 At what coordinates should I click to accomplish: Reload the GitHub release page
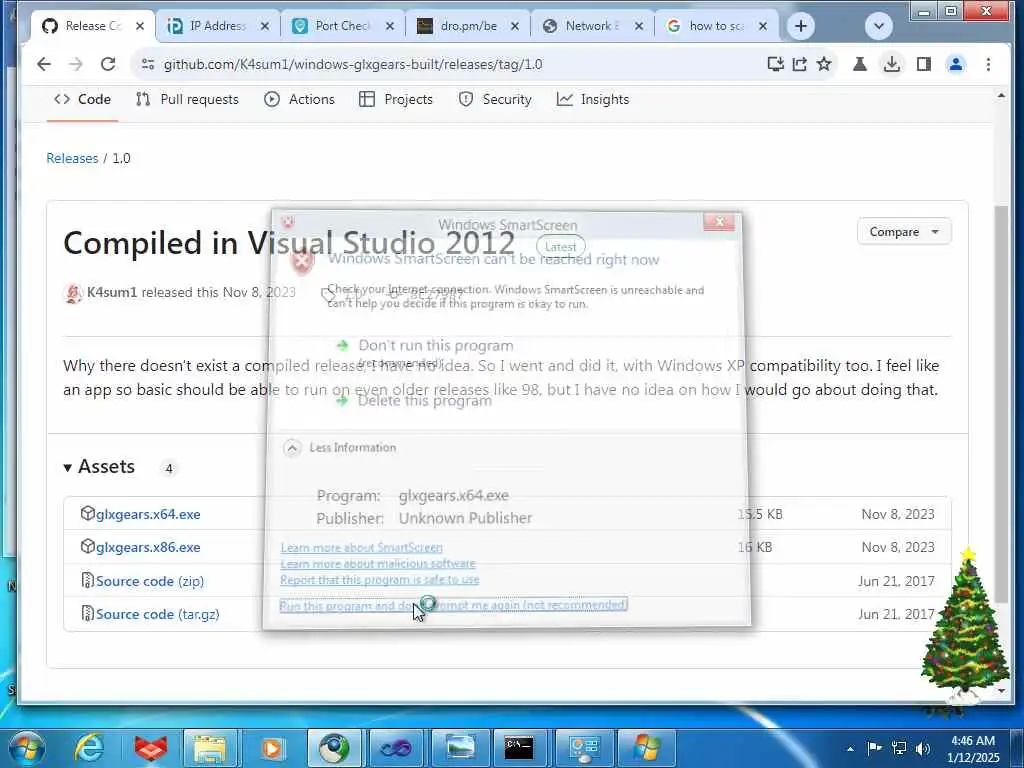pyautogui.click(x=108, y=64)
